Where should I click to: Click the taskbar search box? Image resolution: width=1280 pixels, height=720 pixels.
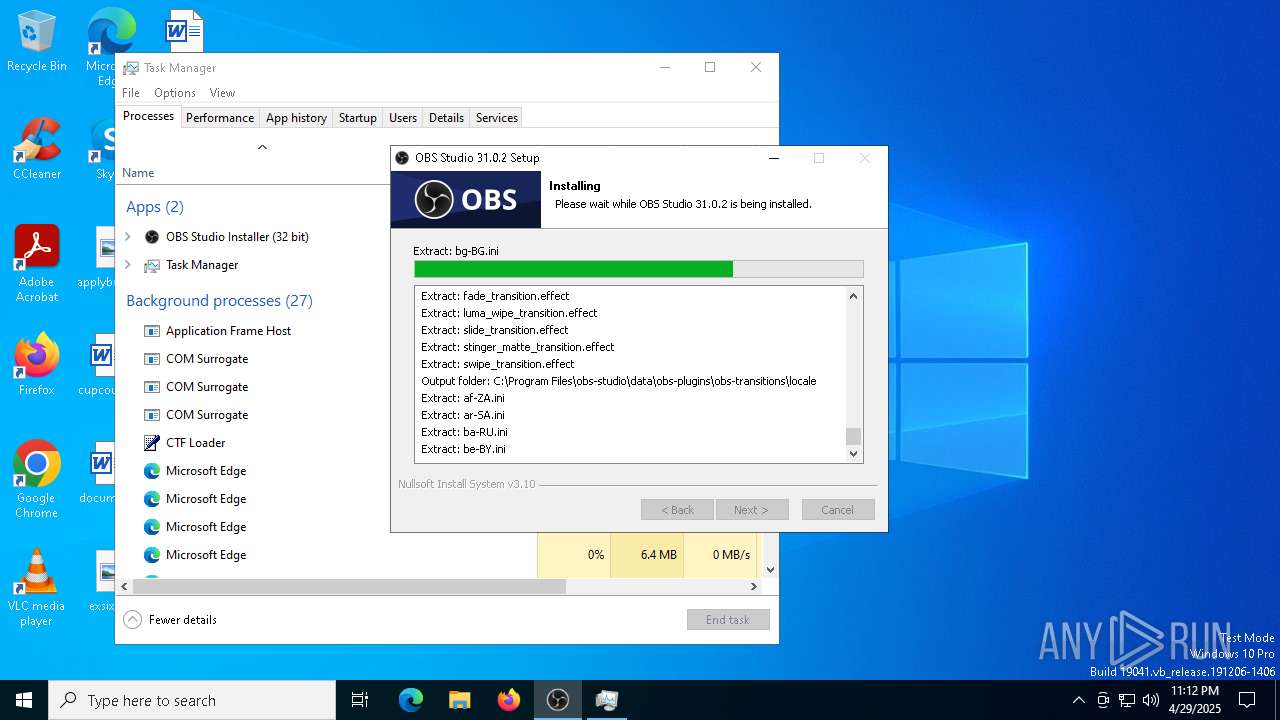tap(192, 700)
